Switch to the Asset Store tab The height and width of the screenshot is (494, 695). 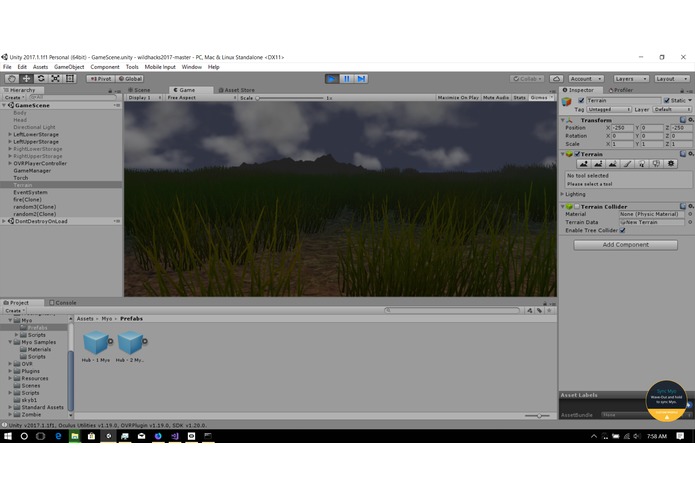coord(237,90)
